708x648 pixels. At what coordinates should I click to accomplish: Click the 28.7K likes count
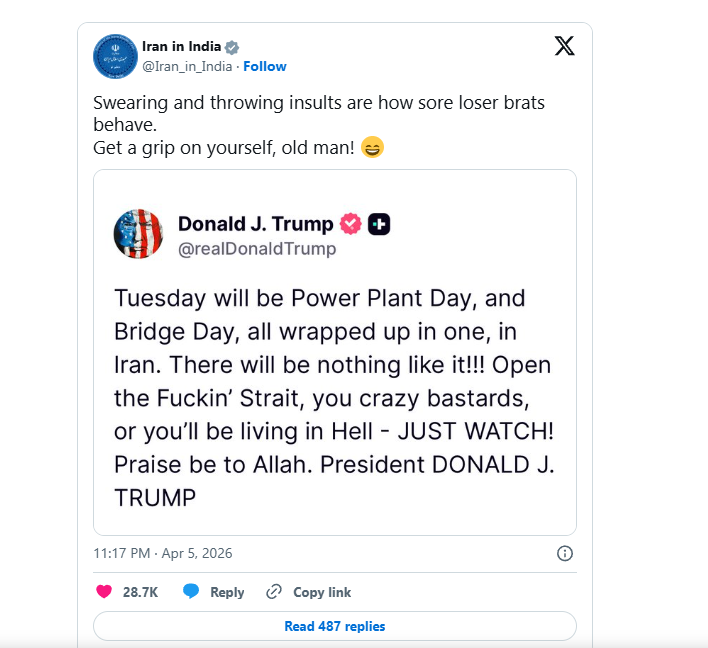(140, 592)
